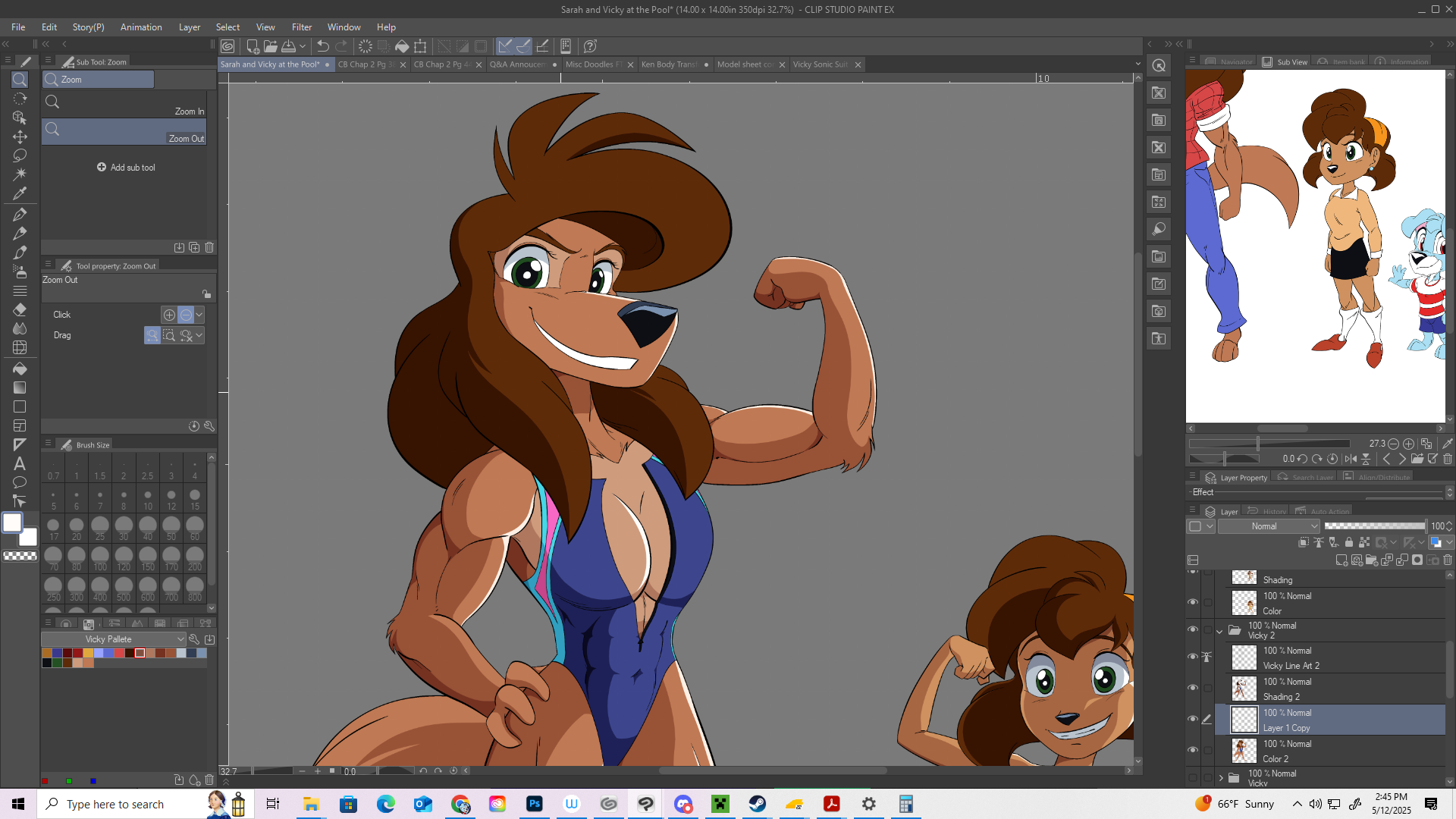Hide the Shading 2 layer
The width and height of the screenshot is (1456, 819).
(1193, 688)
